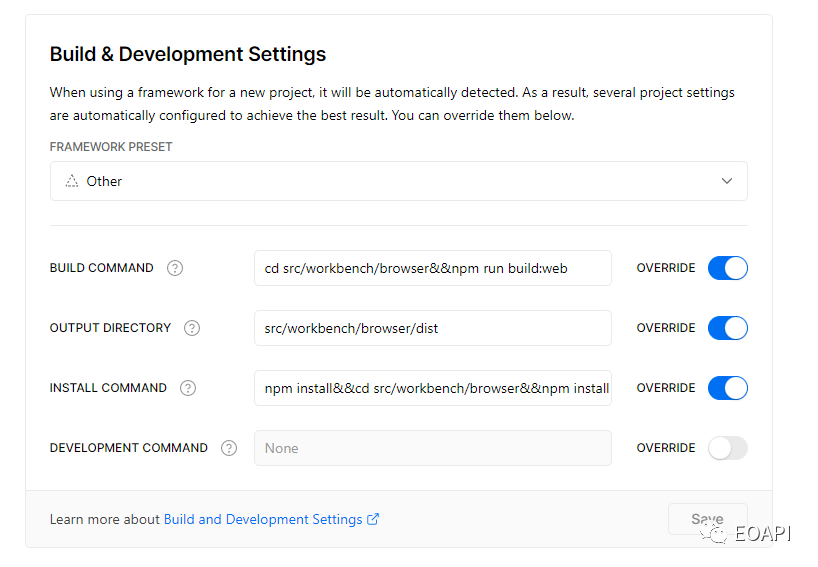Image resolution: width=818 pixels, height=567 pixels.
Task: Disable the Build Command override toggle
Action: tap(728, 268)
